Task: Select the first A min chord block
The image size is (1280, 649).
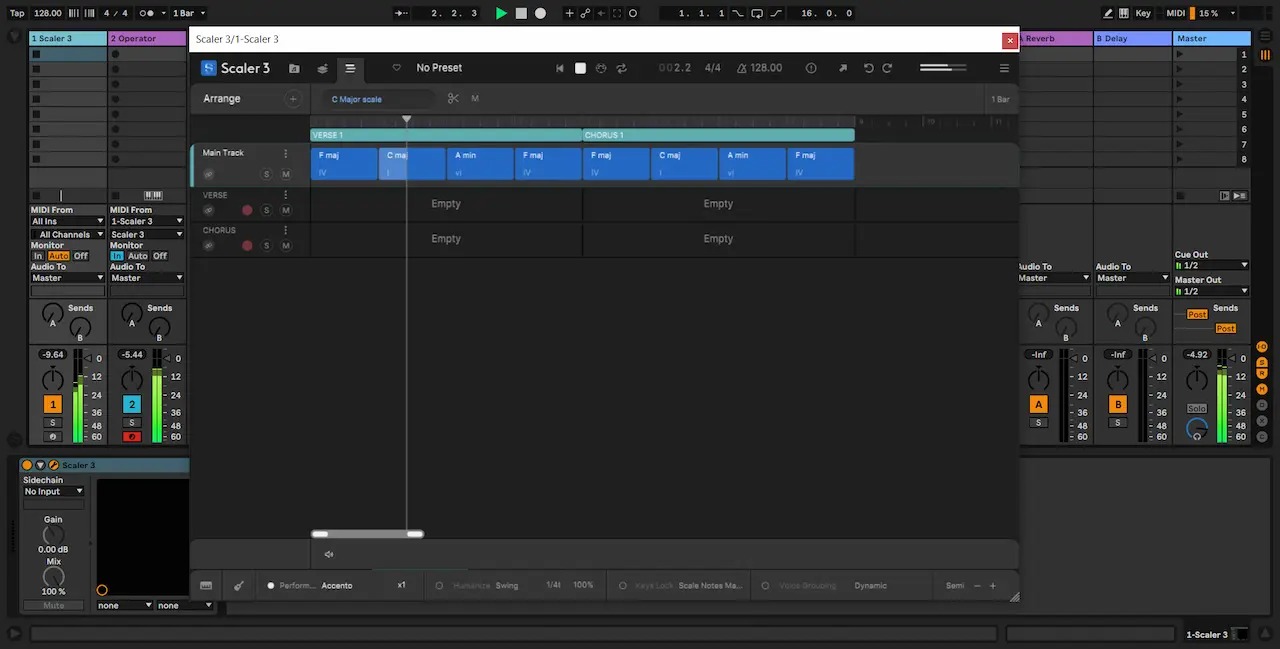Action: [x=480, y=164]
